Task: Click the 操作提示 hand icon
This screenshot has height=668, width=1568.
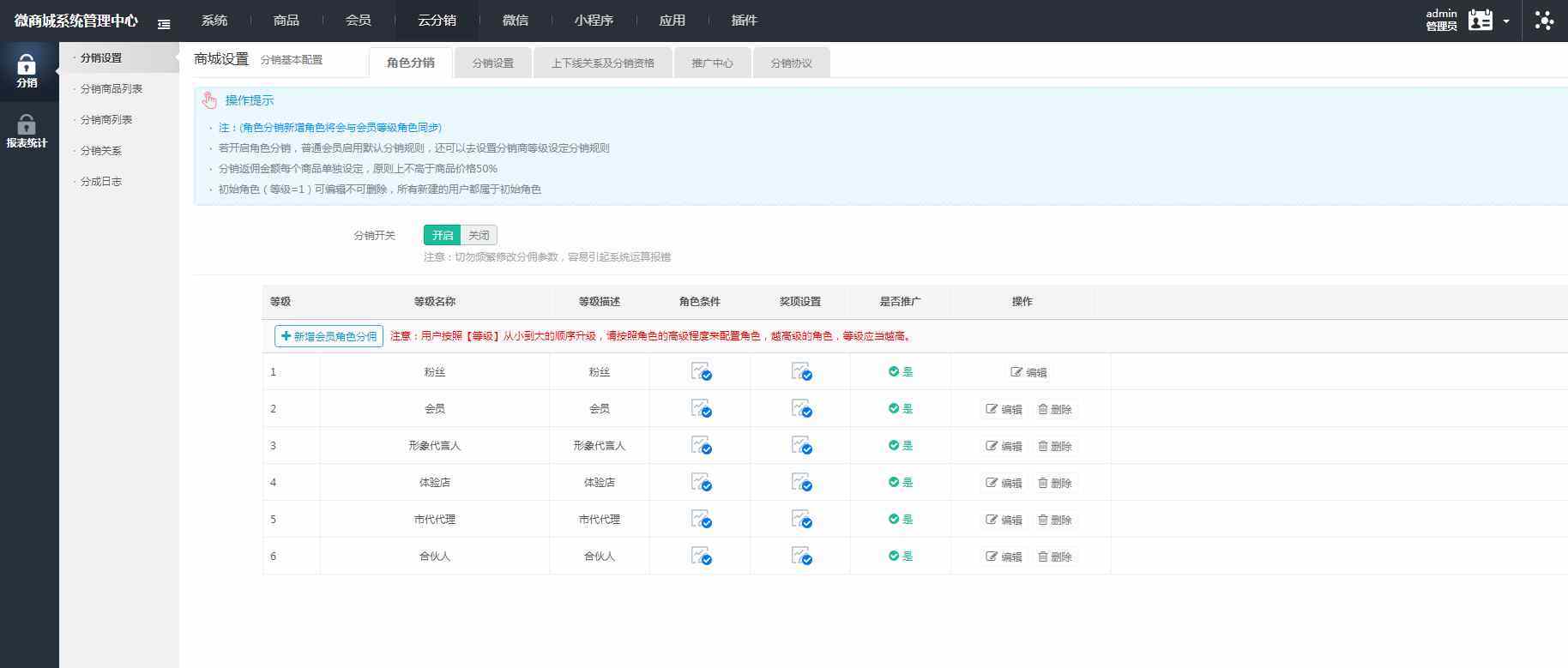Action: click(x=209, y=100)
